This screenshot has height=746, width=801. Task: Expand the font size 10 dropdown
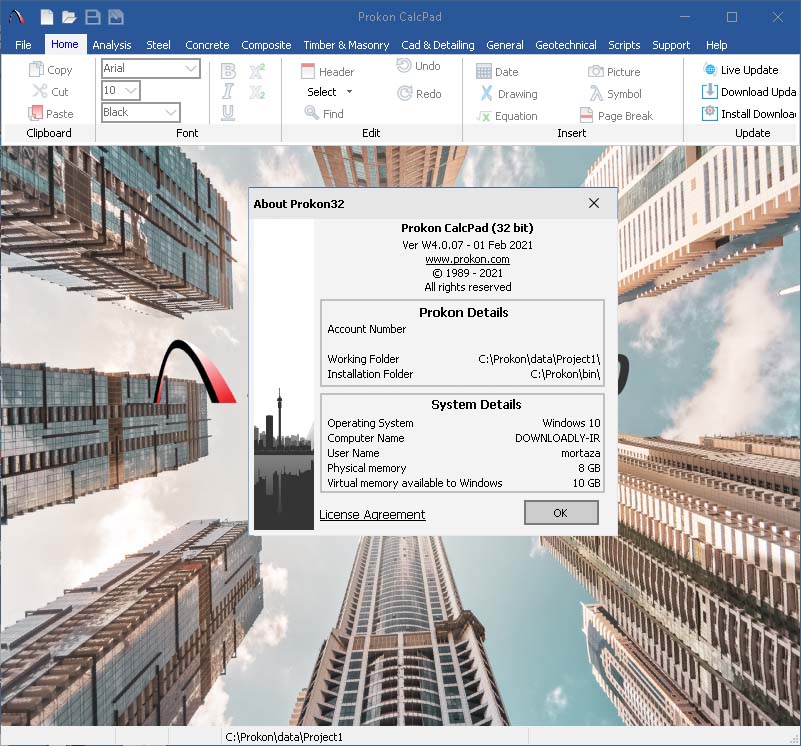click(x=131, y=91)
